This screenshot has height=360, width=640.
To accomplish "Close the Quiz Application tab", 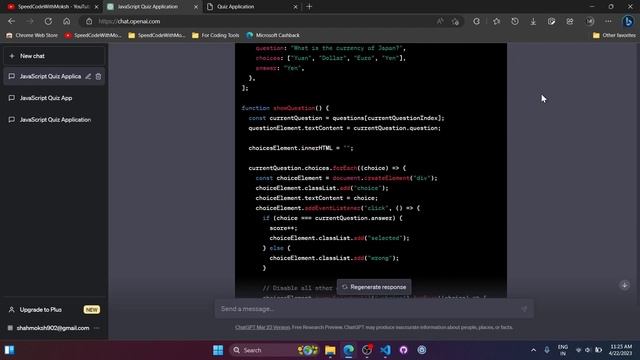I will coord(296,7).
